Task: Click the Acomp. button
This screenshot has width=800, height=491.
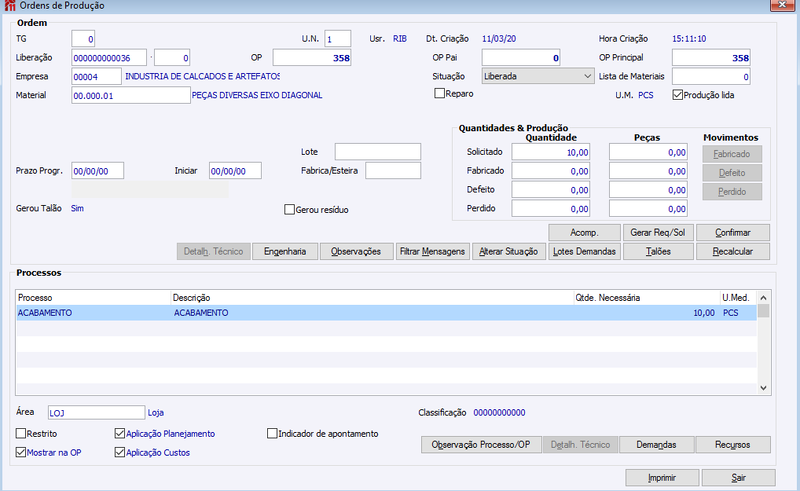Action: 584,233
